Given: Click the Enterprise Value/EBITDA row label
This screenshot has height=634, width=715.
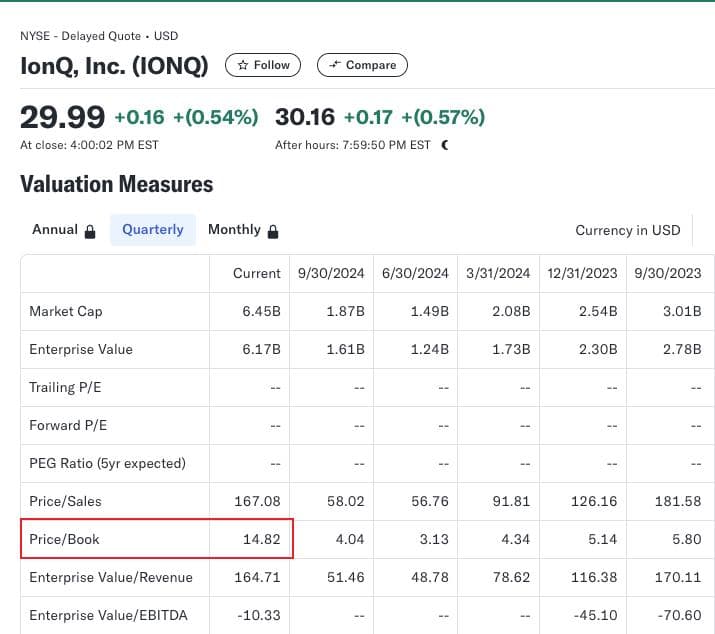Looking at the screenshot, I should (x=108, y=615).
